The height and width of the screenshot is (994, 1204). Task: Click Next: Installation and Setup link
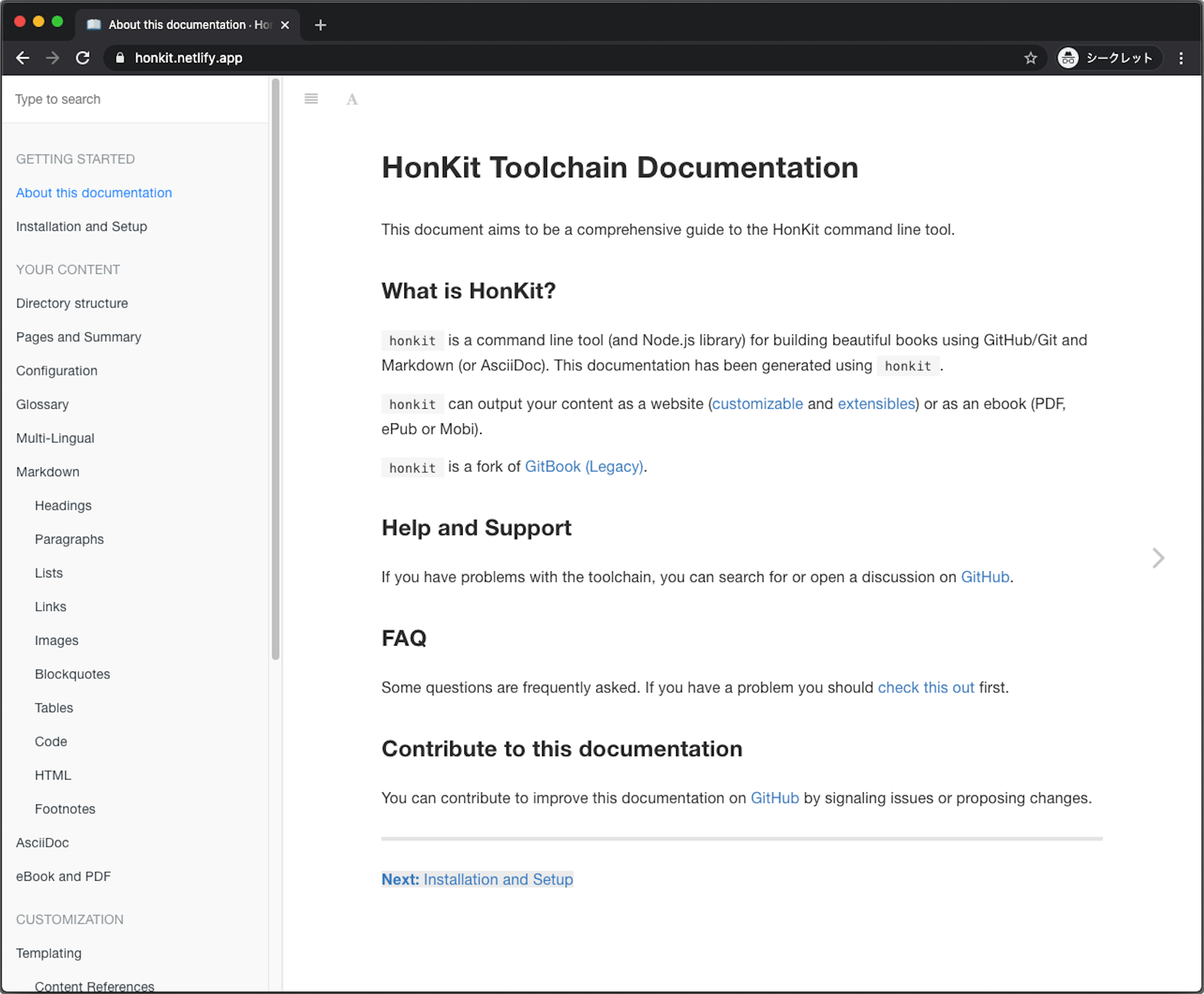(477, 880)
